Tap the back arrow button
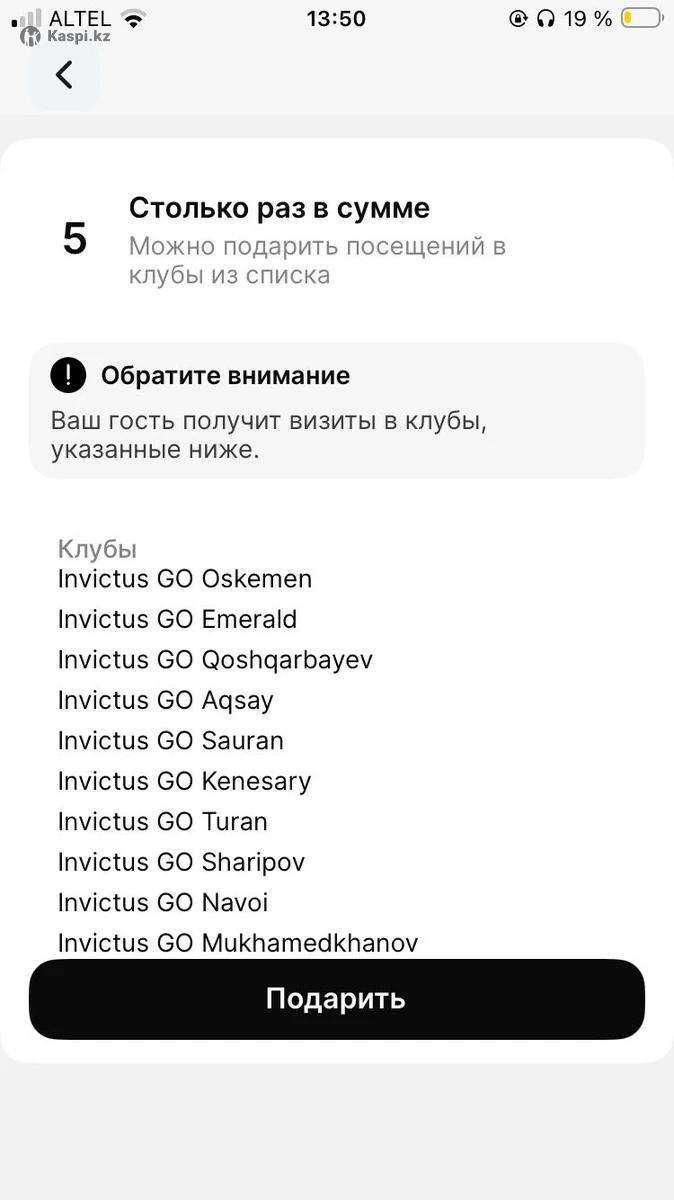674x1200 pixels. point(64,75)
